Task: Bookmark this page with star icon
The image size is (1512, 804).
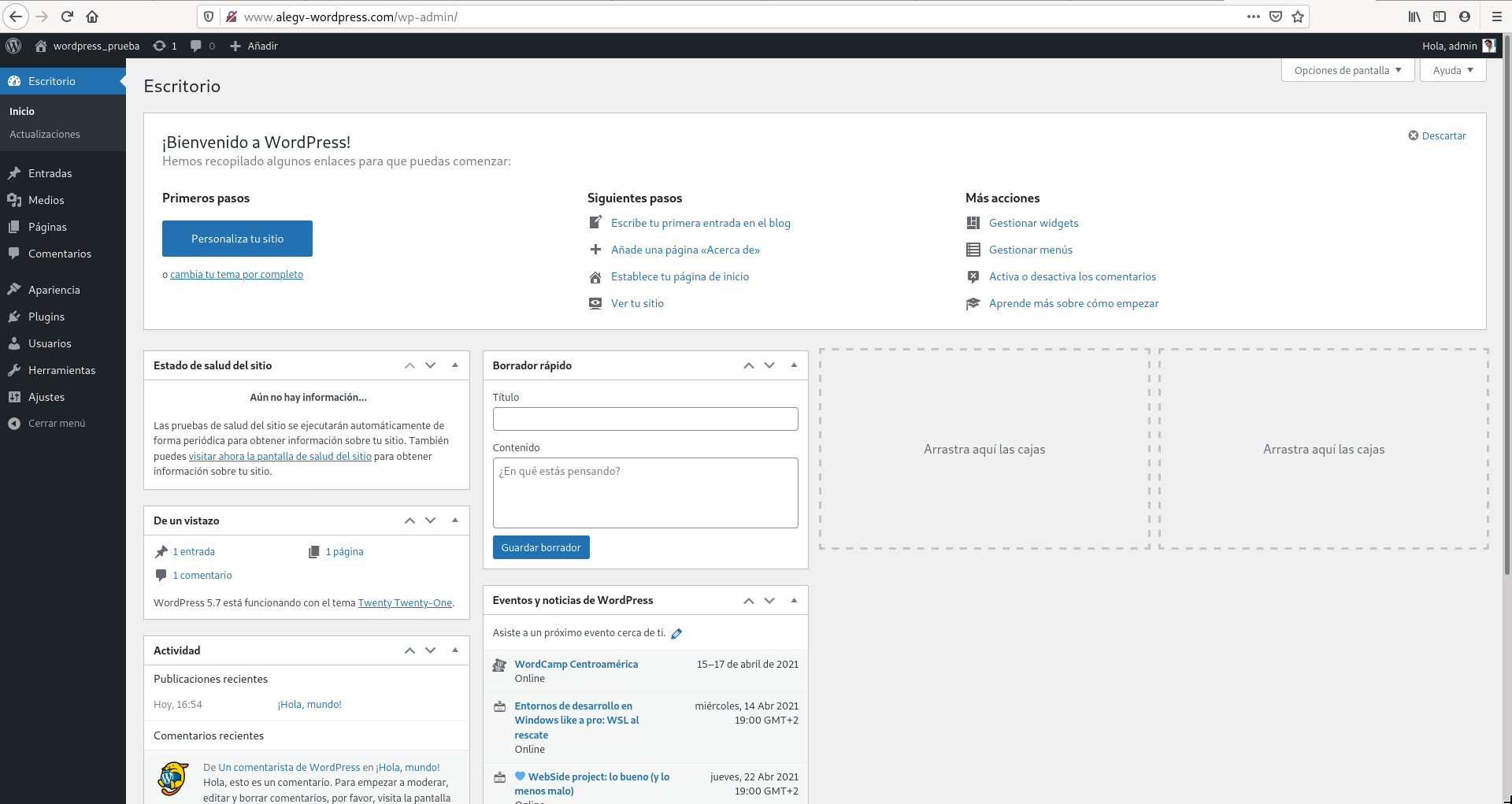Action: point(1298,17)
